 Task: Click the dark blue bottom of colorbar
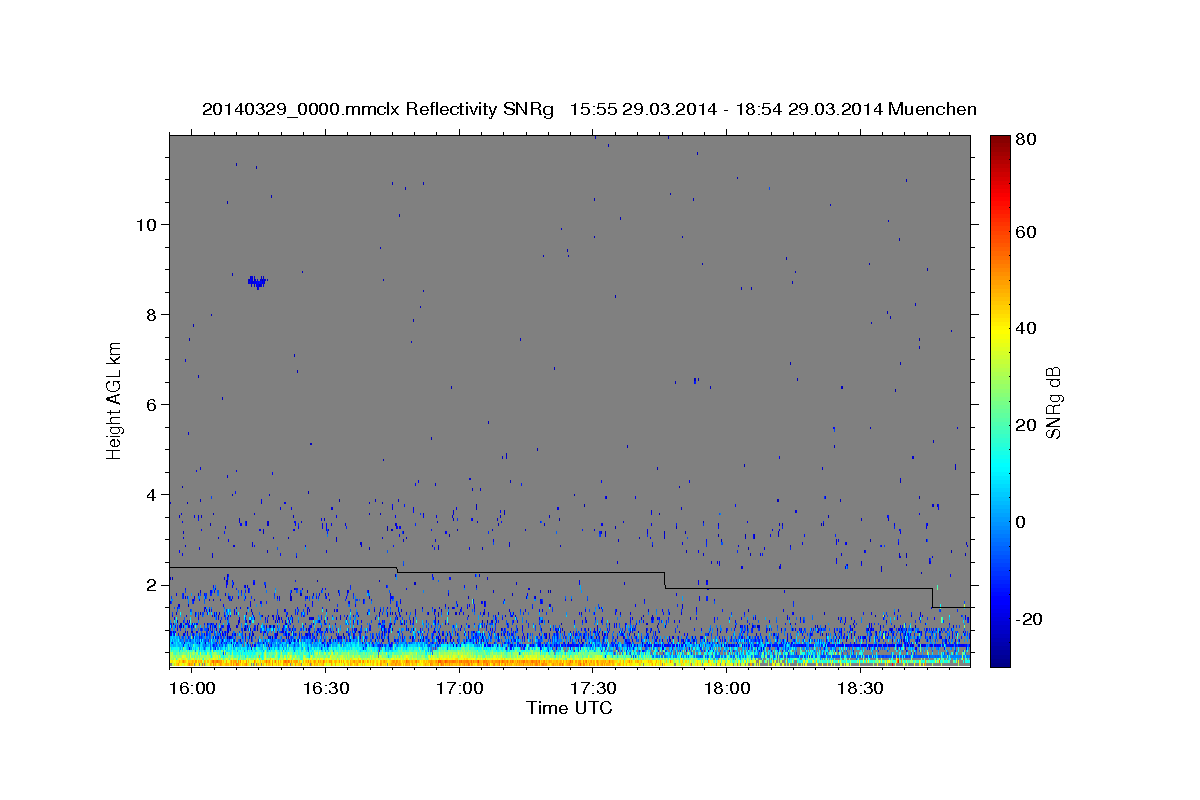[x=999, y=655]
